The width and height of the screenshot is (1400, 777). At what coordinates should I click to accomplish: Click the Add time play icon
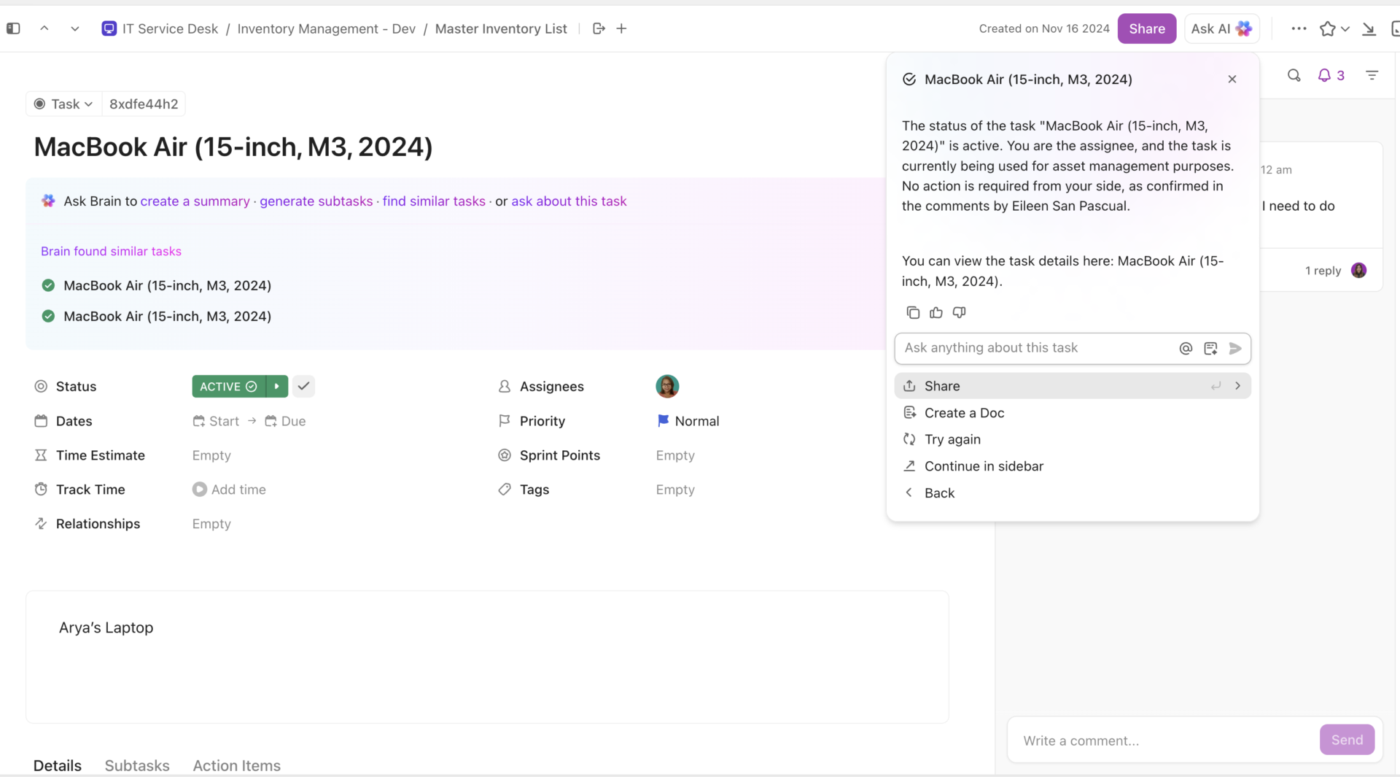[x=200, y=489]
